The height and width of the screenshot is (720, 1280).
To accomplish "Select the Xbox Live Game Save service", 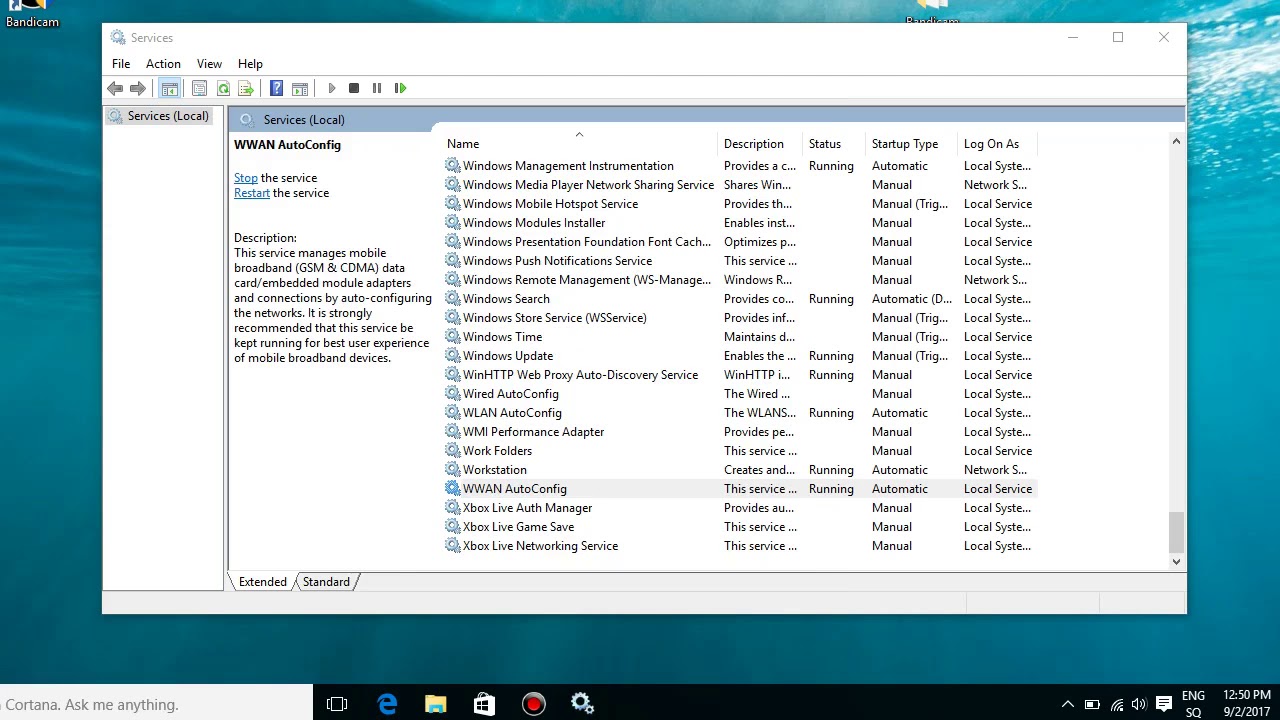I will (x=740, y=527).
